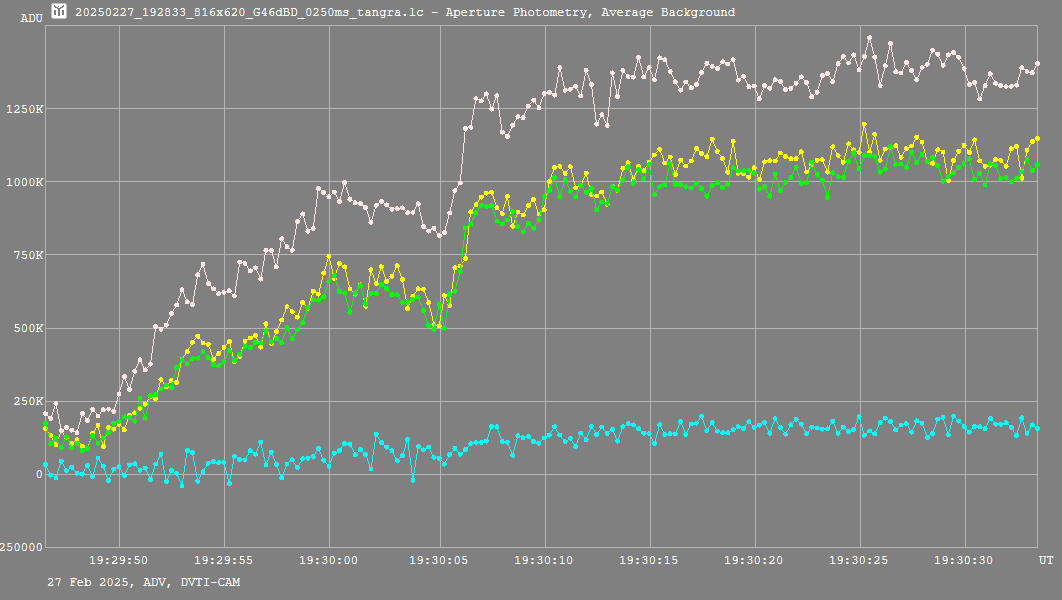Click the 27 Feb 2025 date footer text

(x=143, y=582)
